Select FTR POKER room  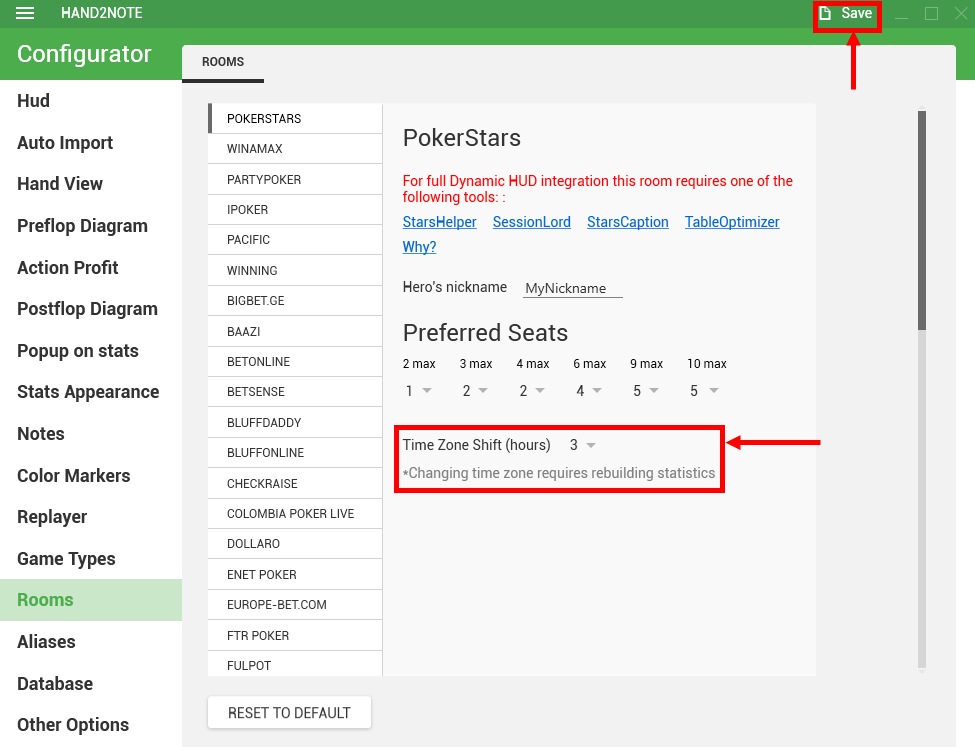click(x=295, y=635)
